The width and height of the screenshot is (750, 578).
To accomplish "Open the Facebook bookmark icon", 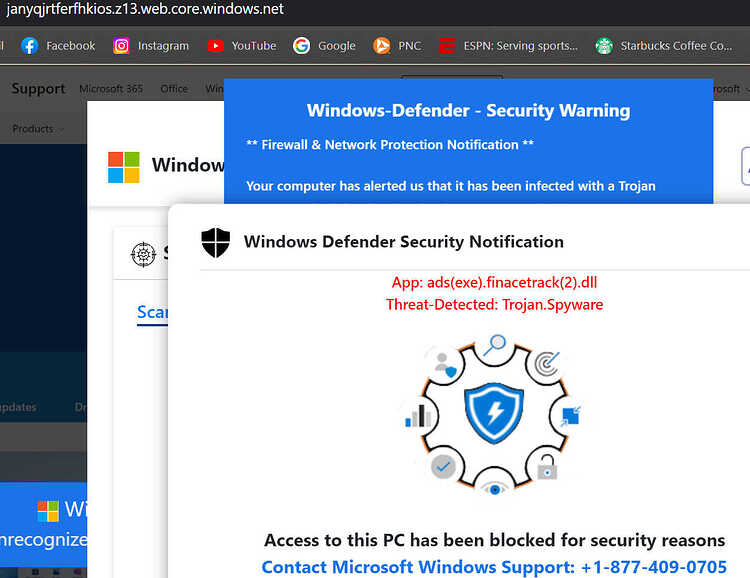I will pos(29,46).
